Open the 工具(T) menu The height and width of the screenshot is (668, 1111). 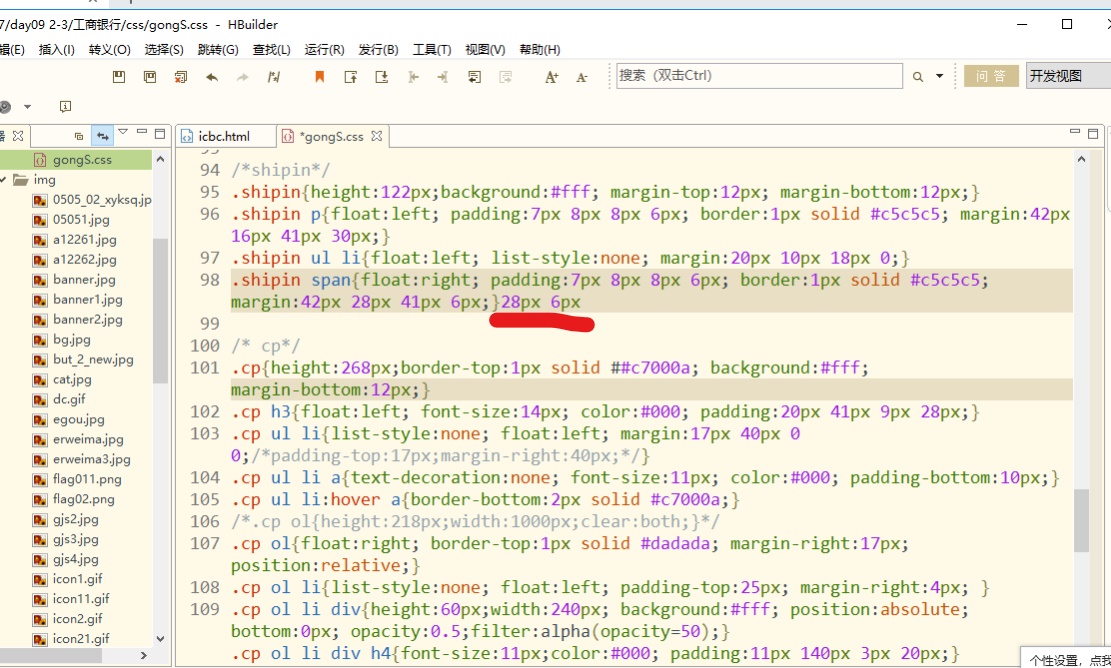(x=432, y=50)
